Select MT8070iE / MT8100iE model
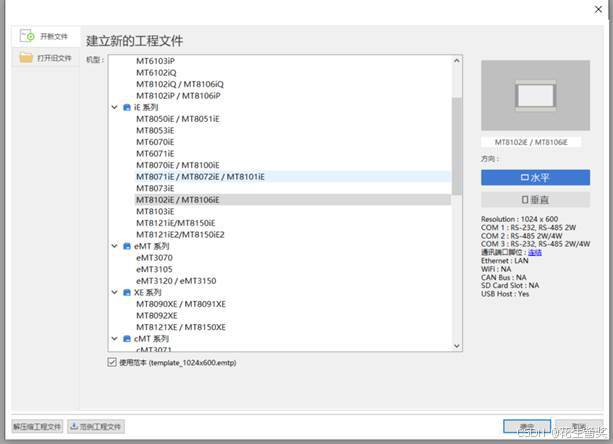The width and height of the screenshot is (613, 444). tap(178, 165)
